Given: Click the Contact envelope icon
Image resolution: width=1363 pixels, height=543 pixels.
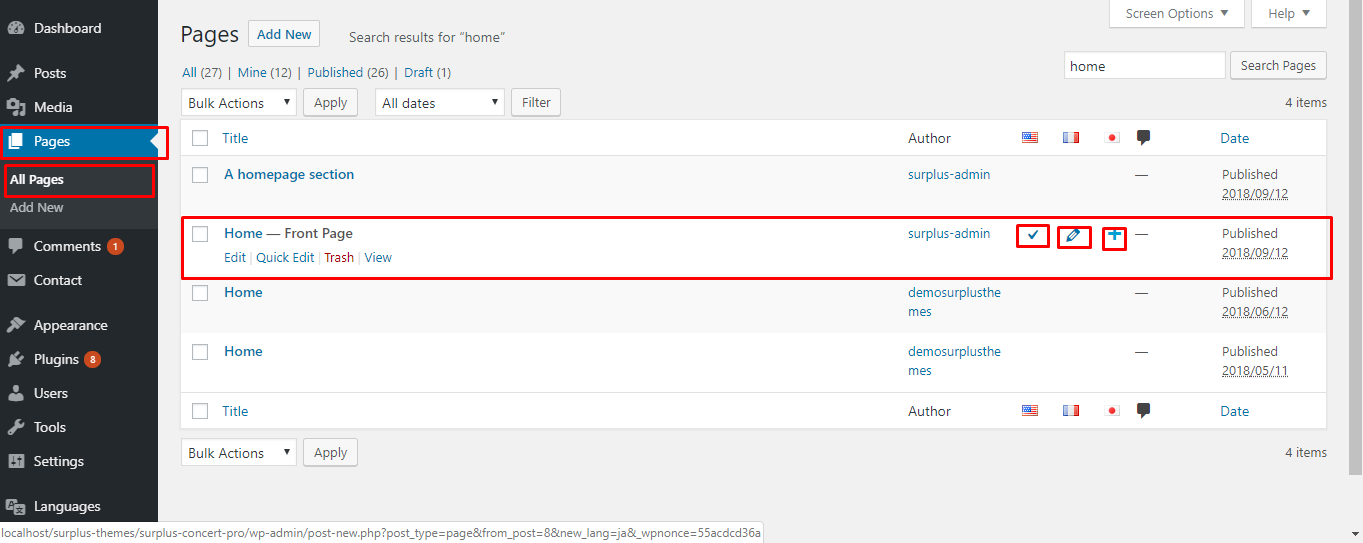Looking at the screenshot, I should point(16,280).
